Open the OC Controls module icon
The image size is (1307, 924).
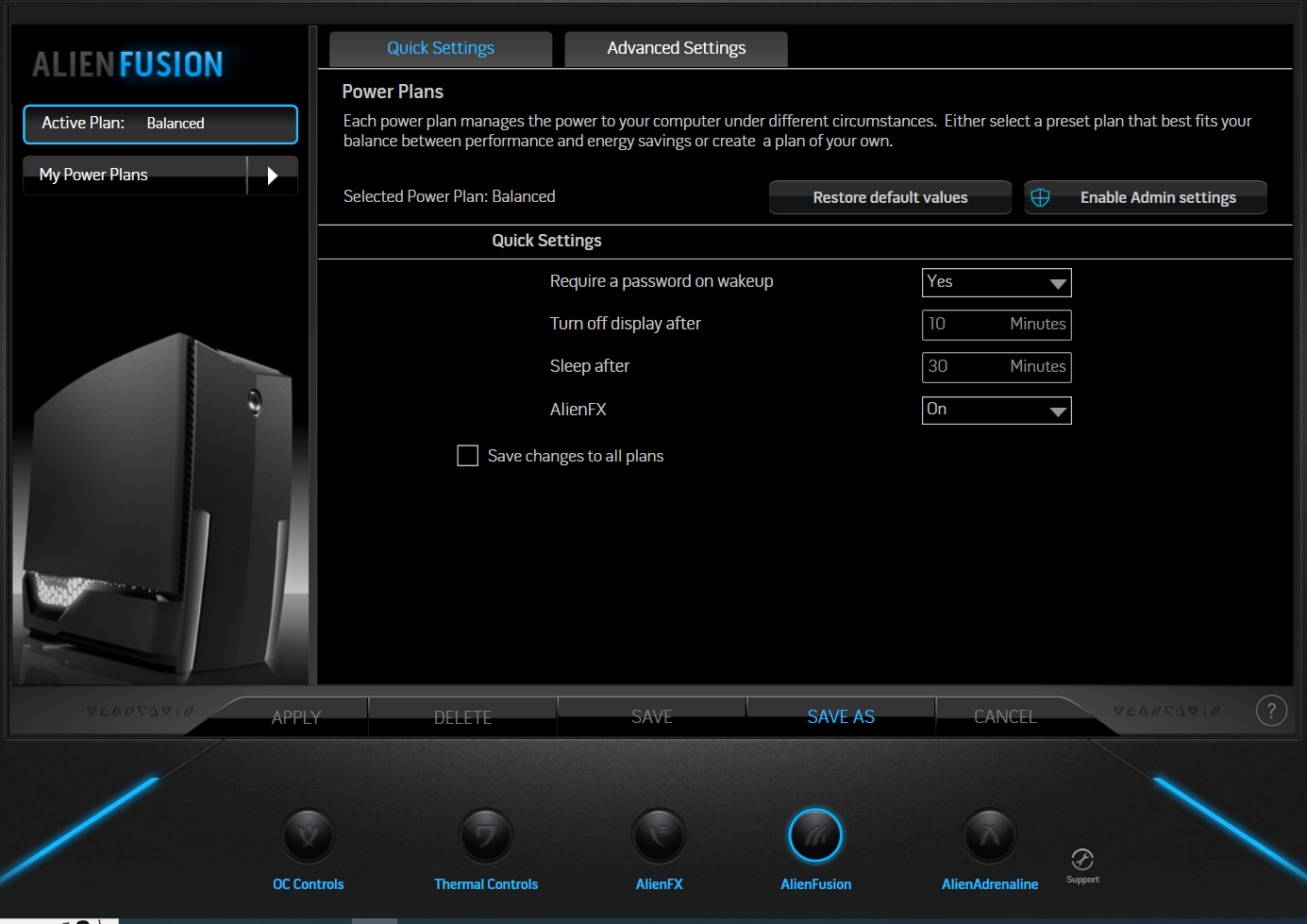[x=308, y=835]
